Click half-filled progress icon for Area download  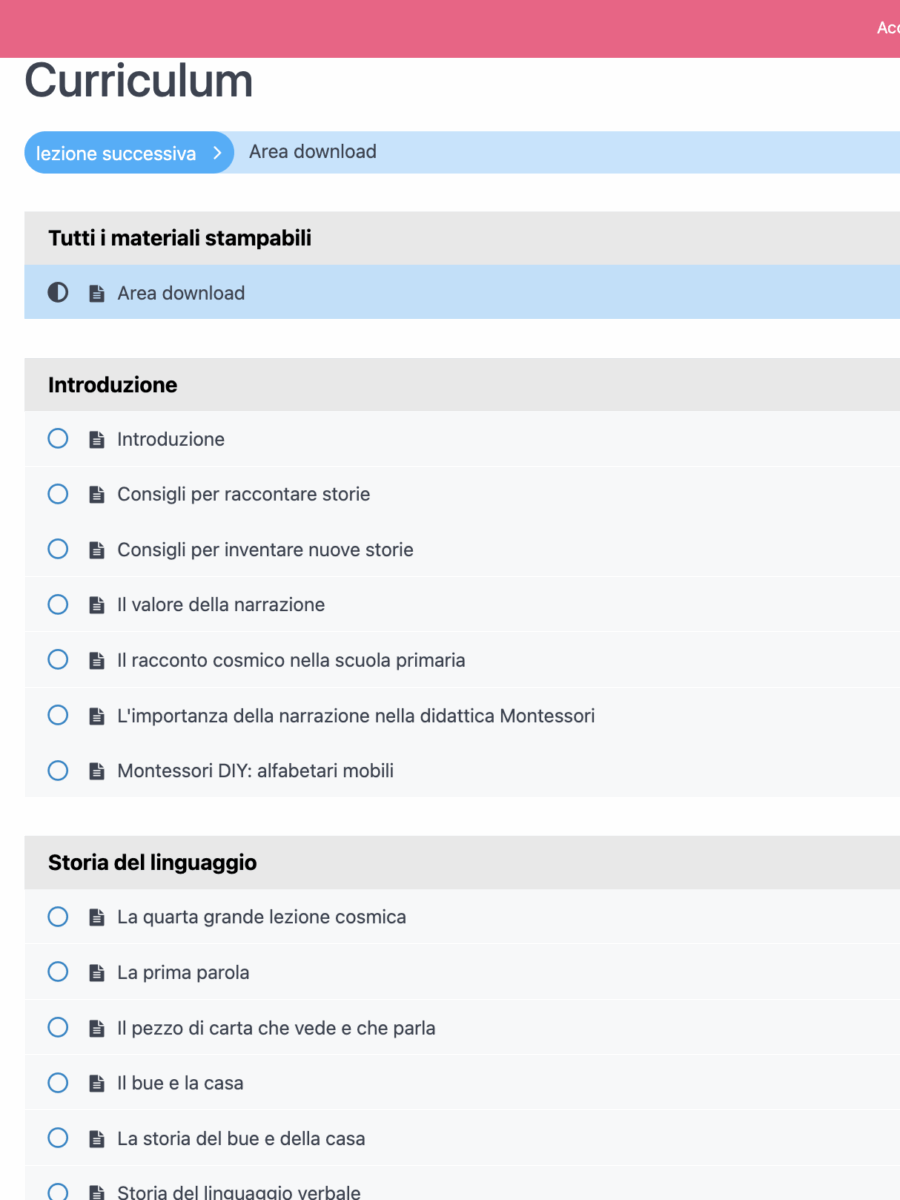coord(58,293)
